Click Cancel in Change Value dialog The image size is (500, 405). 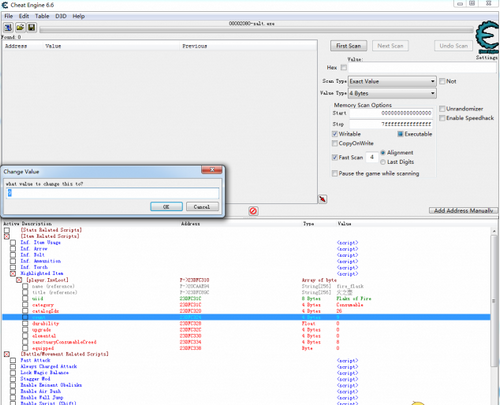[x=202, y=207]
